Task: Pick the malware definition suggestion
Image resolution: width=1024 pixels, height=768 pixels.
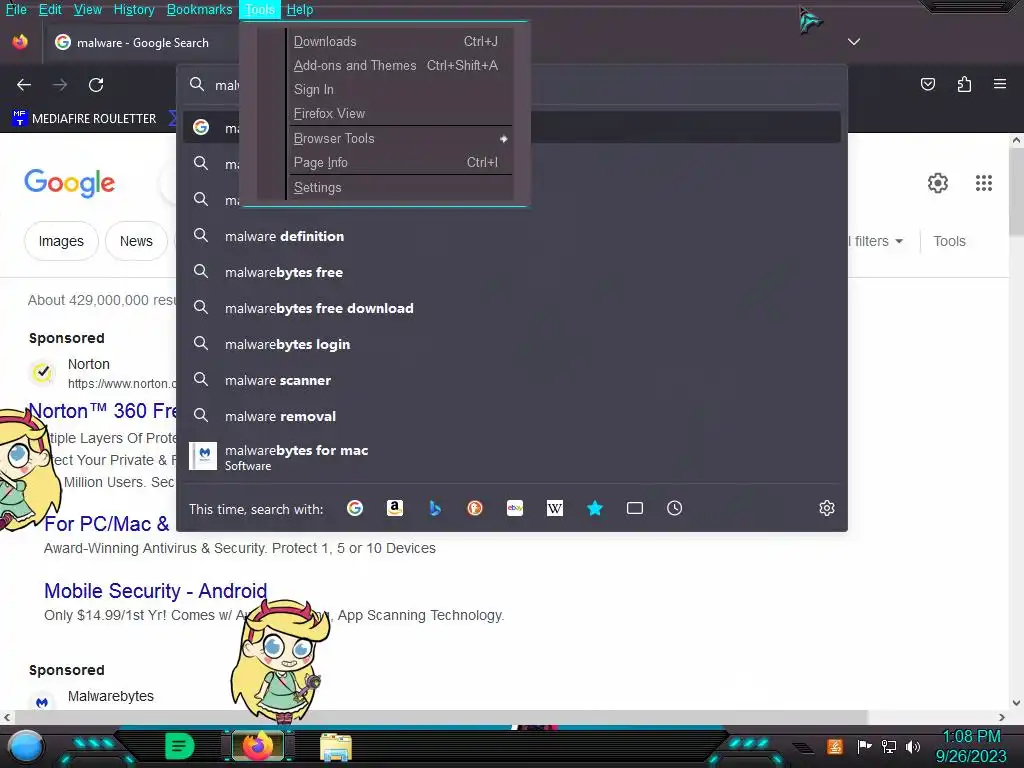Action: coord(511,236)
